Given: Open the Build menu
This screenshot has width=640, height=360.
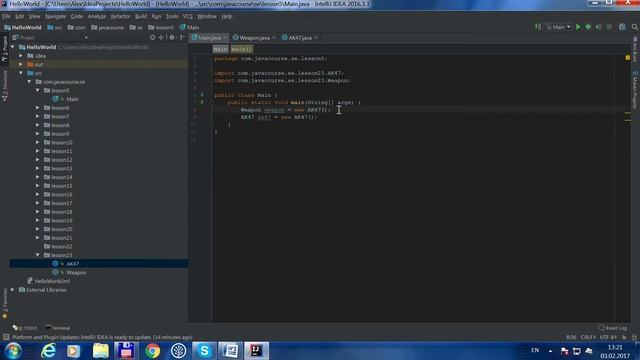Looking at the screenshot, I should pyautogui.click(x=141, y=16).
